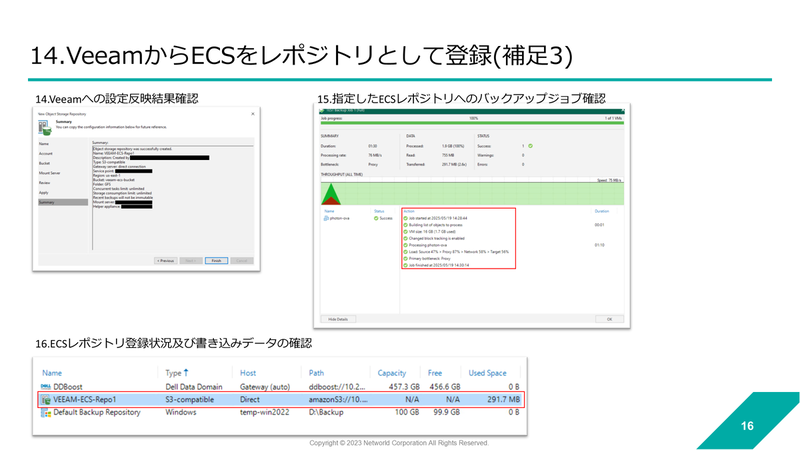Screen dimensions: 800x450
Task: Click the check icon beside 'Primary bottleneck: Proxy'
Action: pyautogui.click(x=406, y=259)
